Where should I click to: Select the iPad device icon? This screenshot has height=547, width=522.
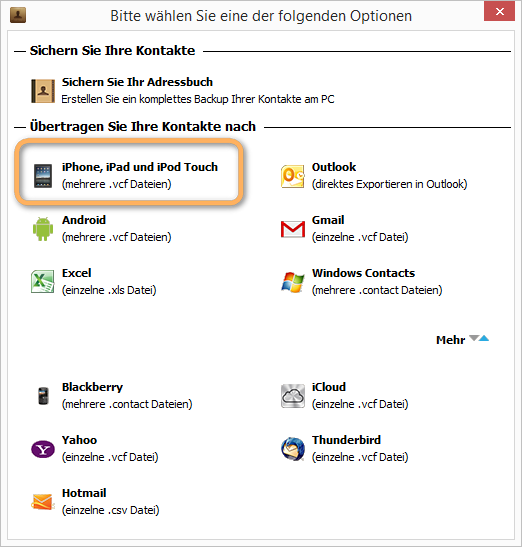43,176
